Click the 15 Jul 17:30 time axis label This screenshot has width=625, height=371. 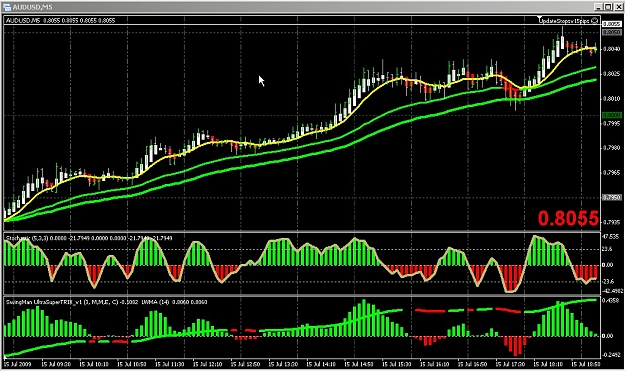pyautogui.click(x=511, y=364)
